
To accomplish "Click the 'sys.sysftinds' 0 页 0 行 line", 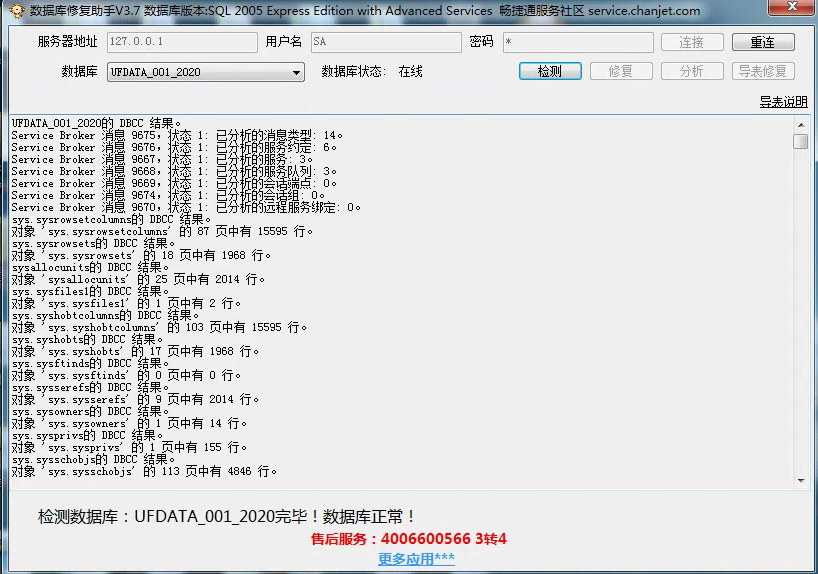I will point(126,375).
